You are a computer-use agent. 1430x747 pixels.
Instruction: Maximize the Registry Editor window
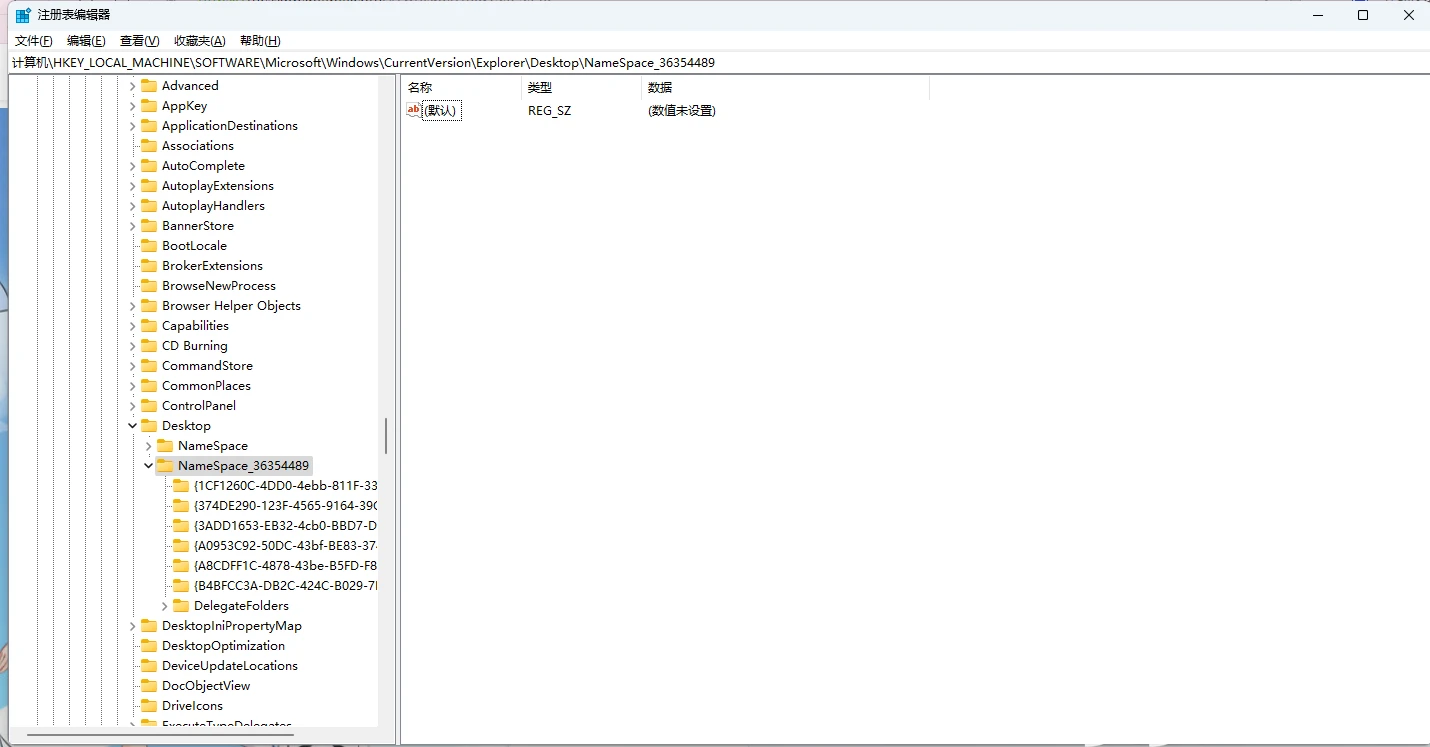[1363, 15]
